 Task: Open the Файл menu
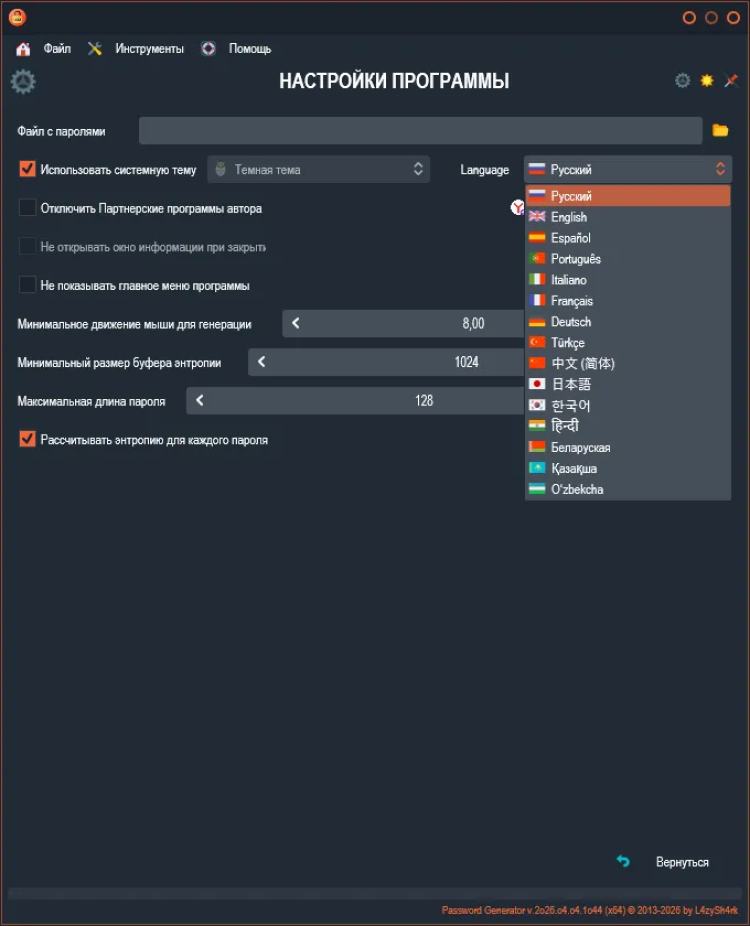(x=57, y=49)
